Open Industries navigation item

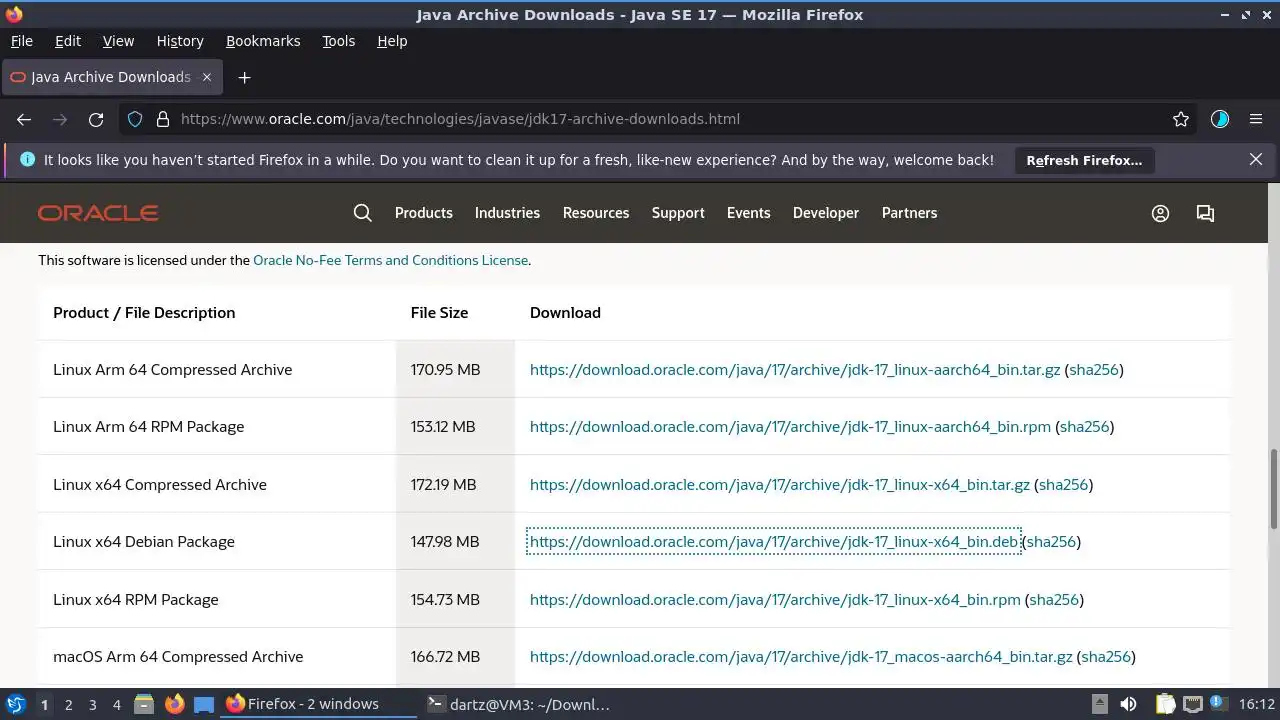pos(507,213)
